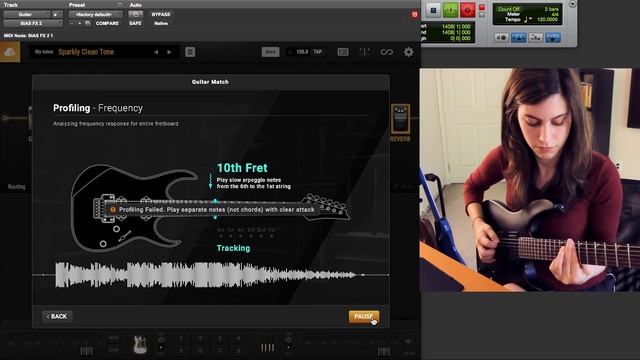This screenshot has height=360, width=640.
Task: Click the Routing label
Action: (x=16, y=187)
